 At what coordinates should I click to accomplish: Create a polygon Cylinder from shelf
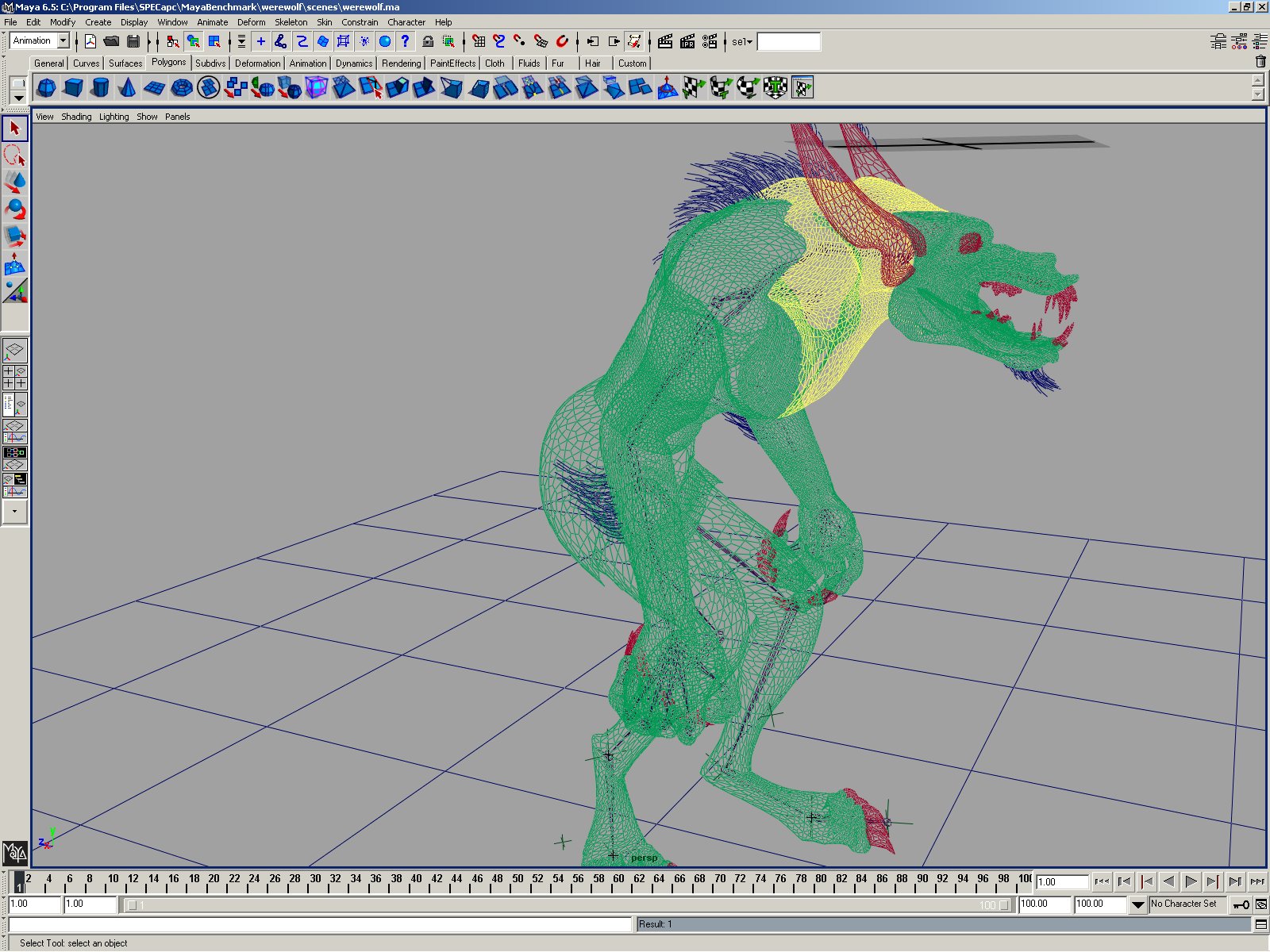100,87
